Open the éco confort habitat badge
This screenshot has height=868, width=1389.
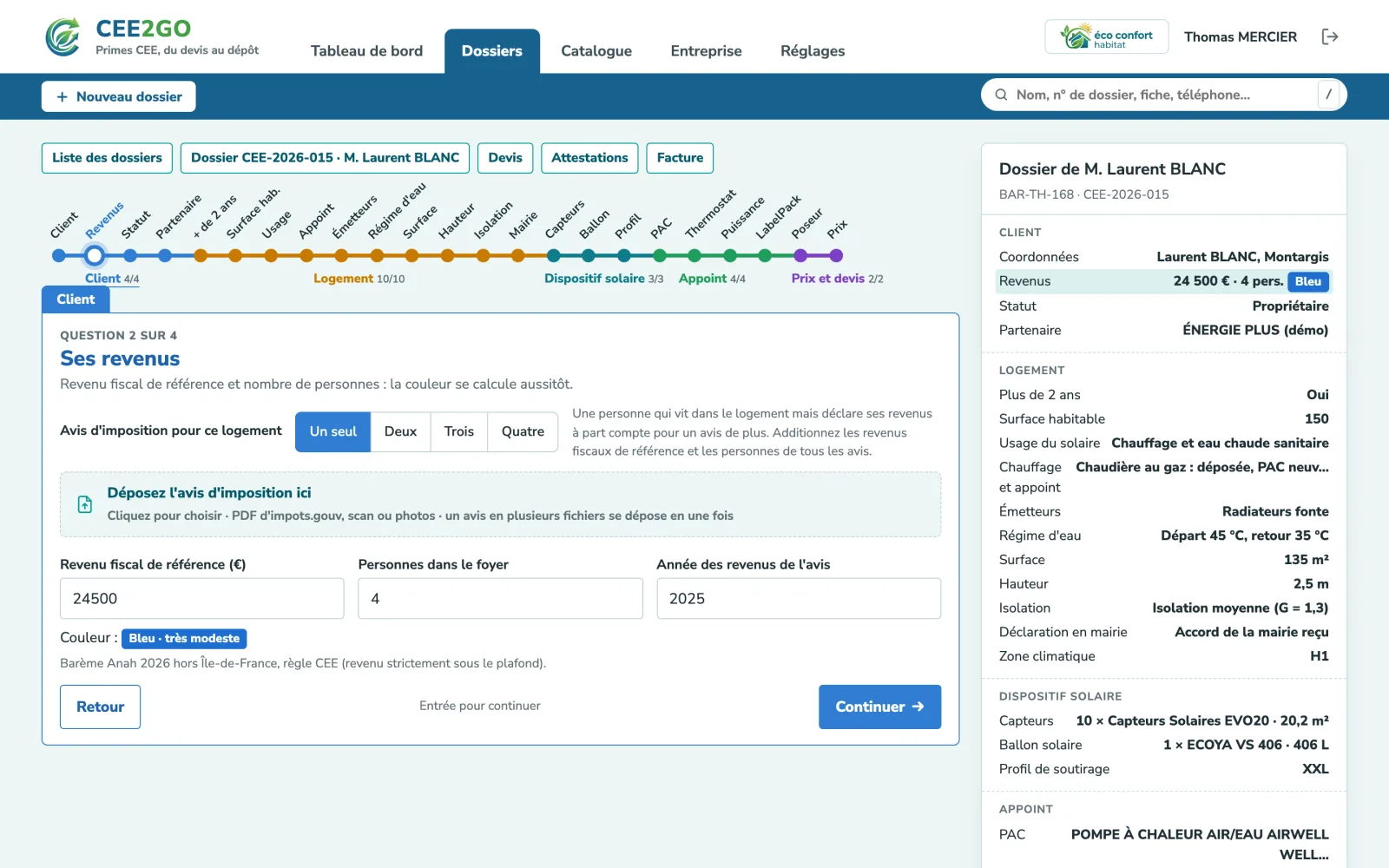coord(1106,36)
